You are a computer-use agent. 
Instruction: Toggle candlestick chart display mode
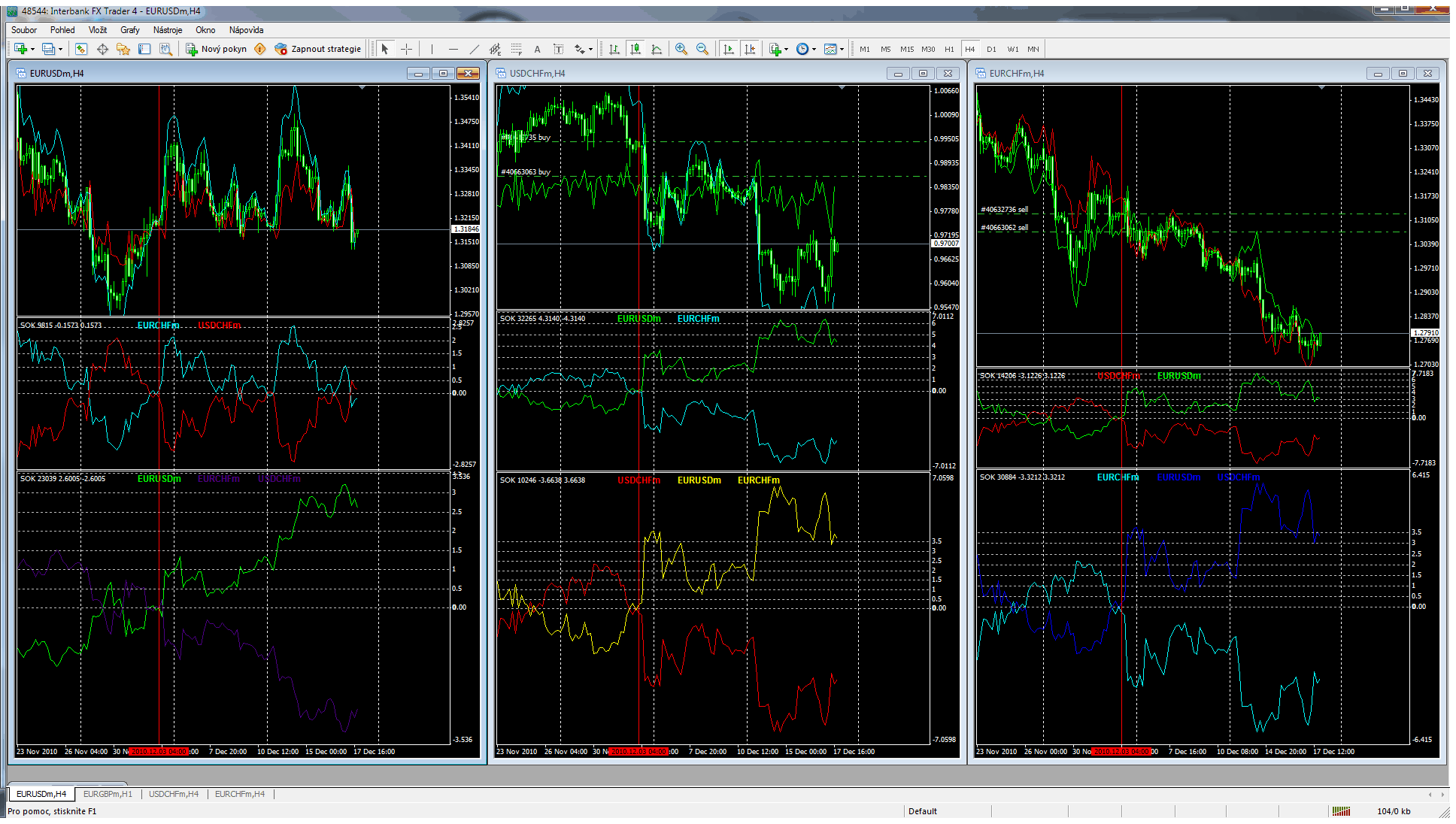(x=635, y=49)
